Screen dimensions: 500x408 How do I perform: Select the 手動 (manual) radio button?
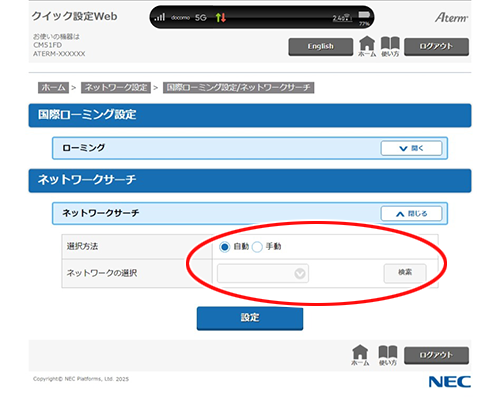[x=257, y=247]
